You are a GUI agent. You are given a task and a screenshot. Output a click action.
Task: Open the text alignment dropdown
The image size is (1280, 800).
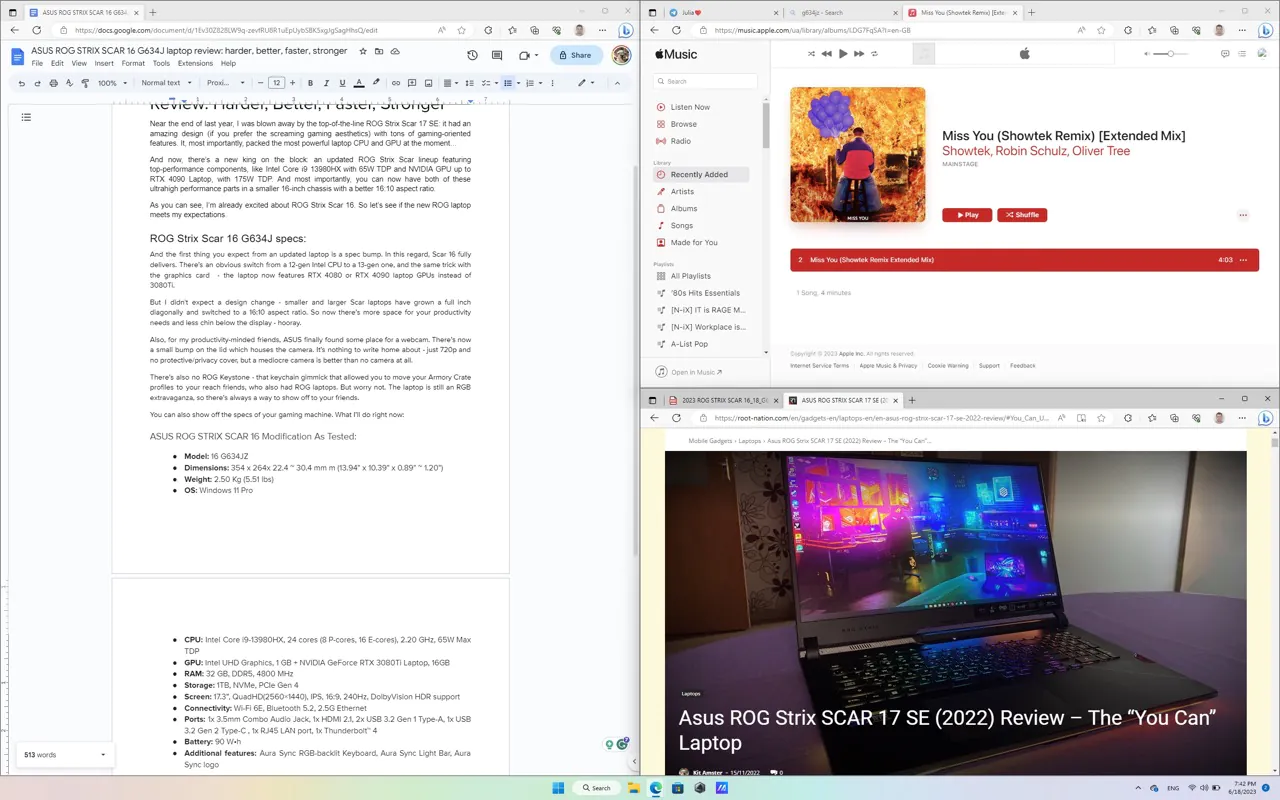coord(450,83)
